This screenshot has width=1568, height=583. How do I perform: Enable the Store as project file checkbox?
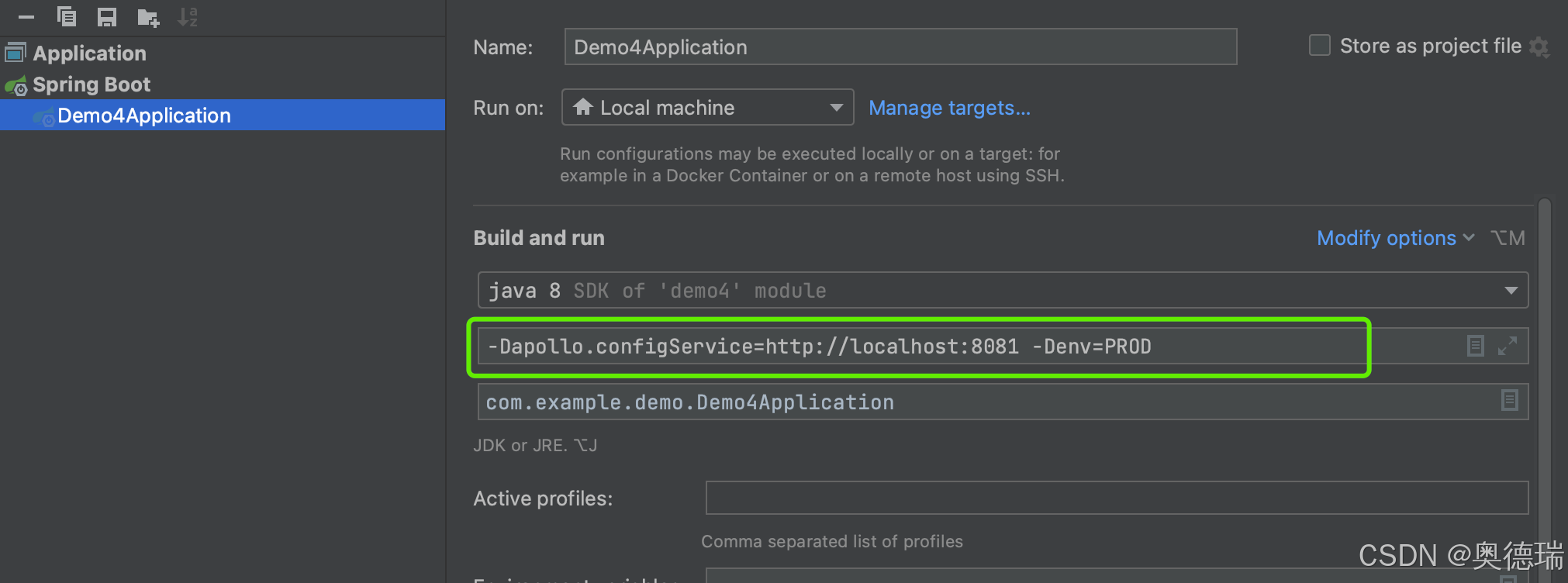(1319, 46)
